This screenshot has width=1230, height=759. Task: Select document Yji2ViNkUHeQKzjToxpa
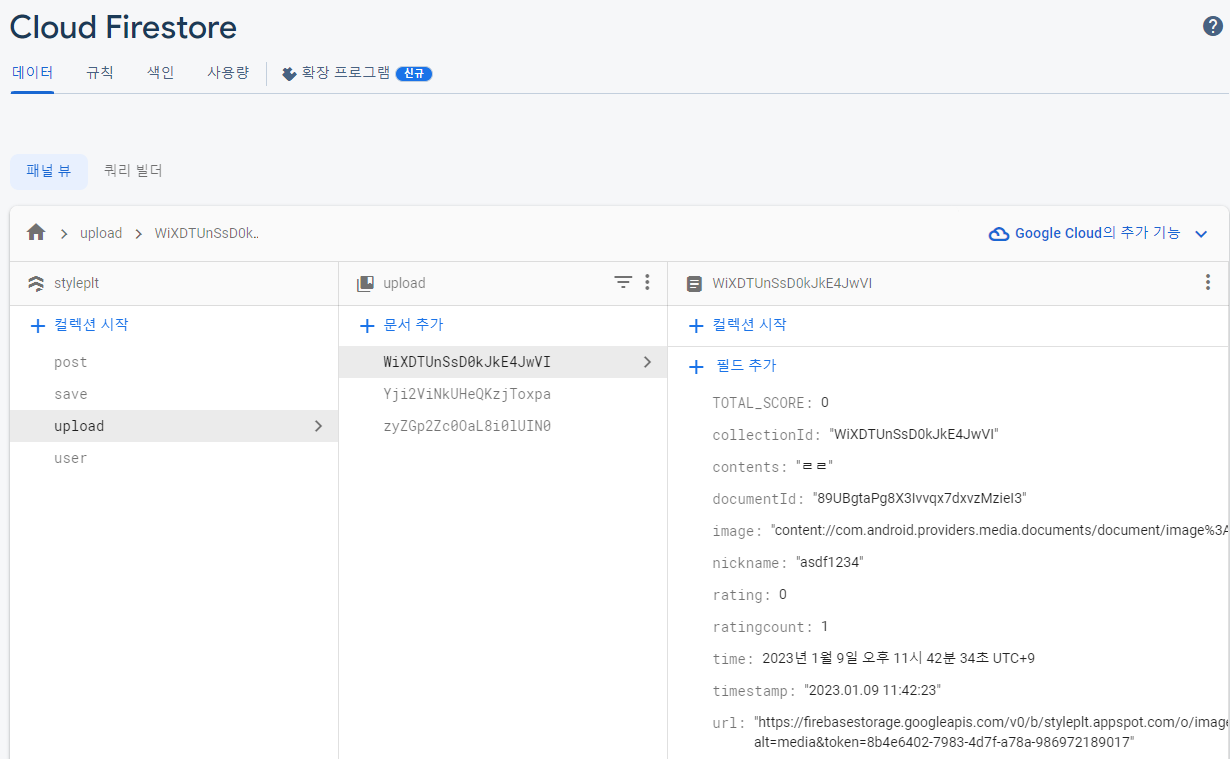(x=503, y=394)
